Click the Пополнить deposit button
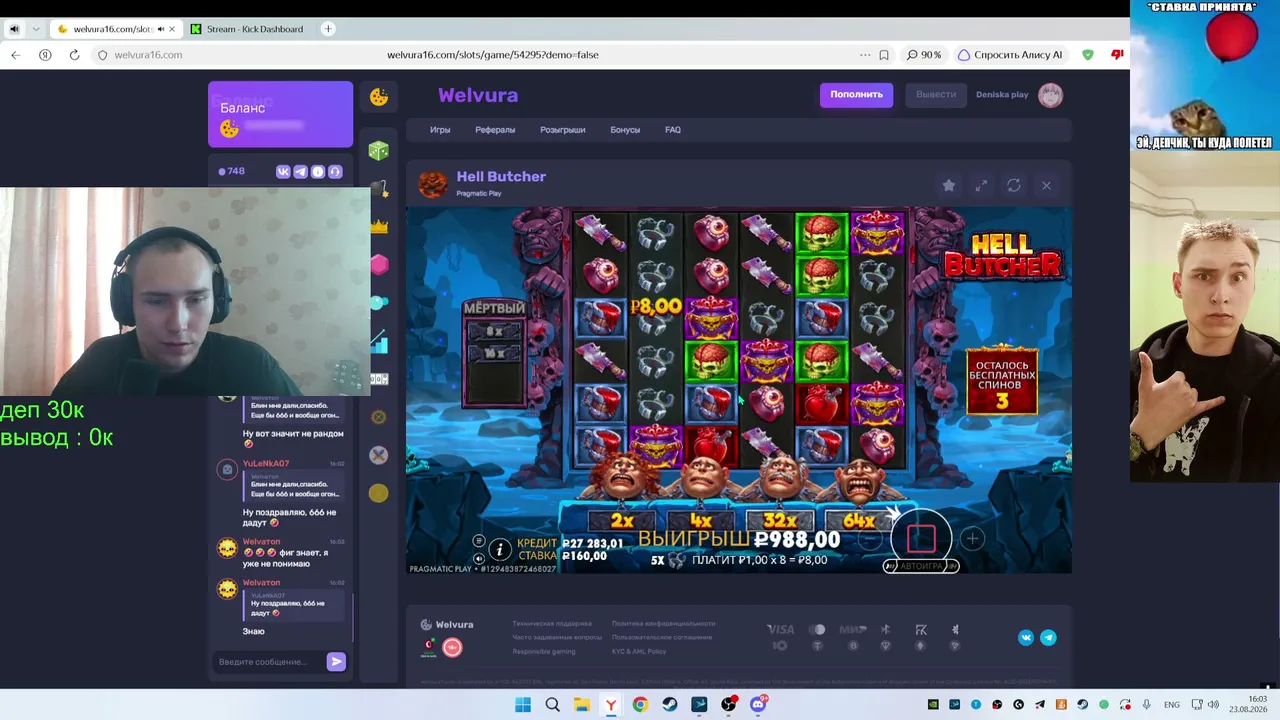The width and height of the screenshot is (1280, 720). pos(856,94)
